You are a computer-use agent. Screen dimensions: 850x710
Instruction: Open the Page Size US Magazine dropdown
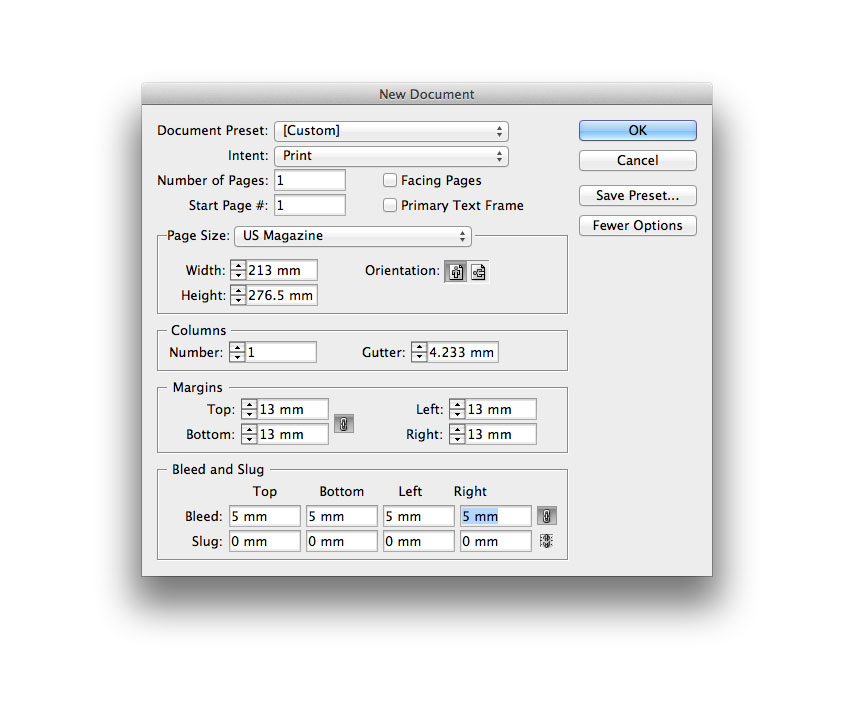pyautogui.click(x=352, y=236)
